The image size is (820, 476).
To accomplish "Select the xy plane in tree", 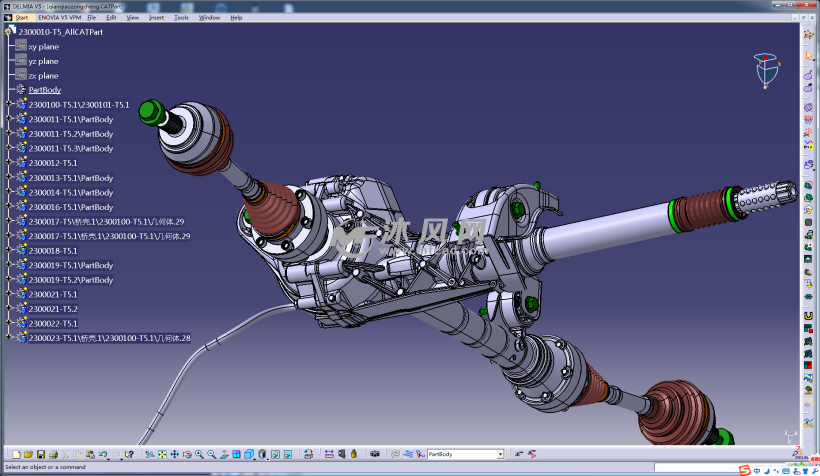I will (x=43, y=47).
